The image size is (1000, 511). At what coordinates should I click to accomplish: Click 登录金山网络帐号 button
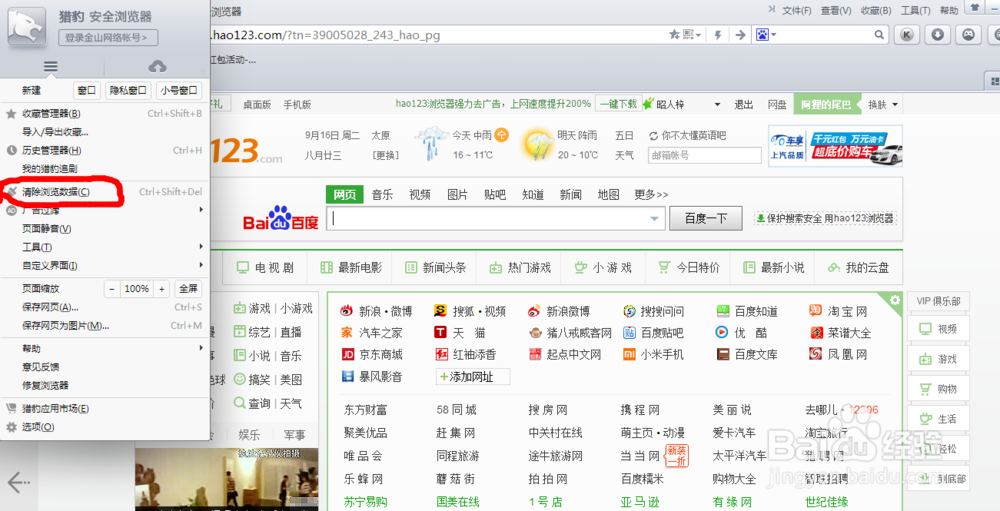pos(108,38)
